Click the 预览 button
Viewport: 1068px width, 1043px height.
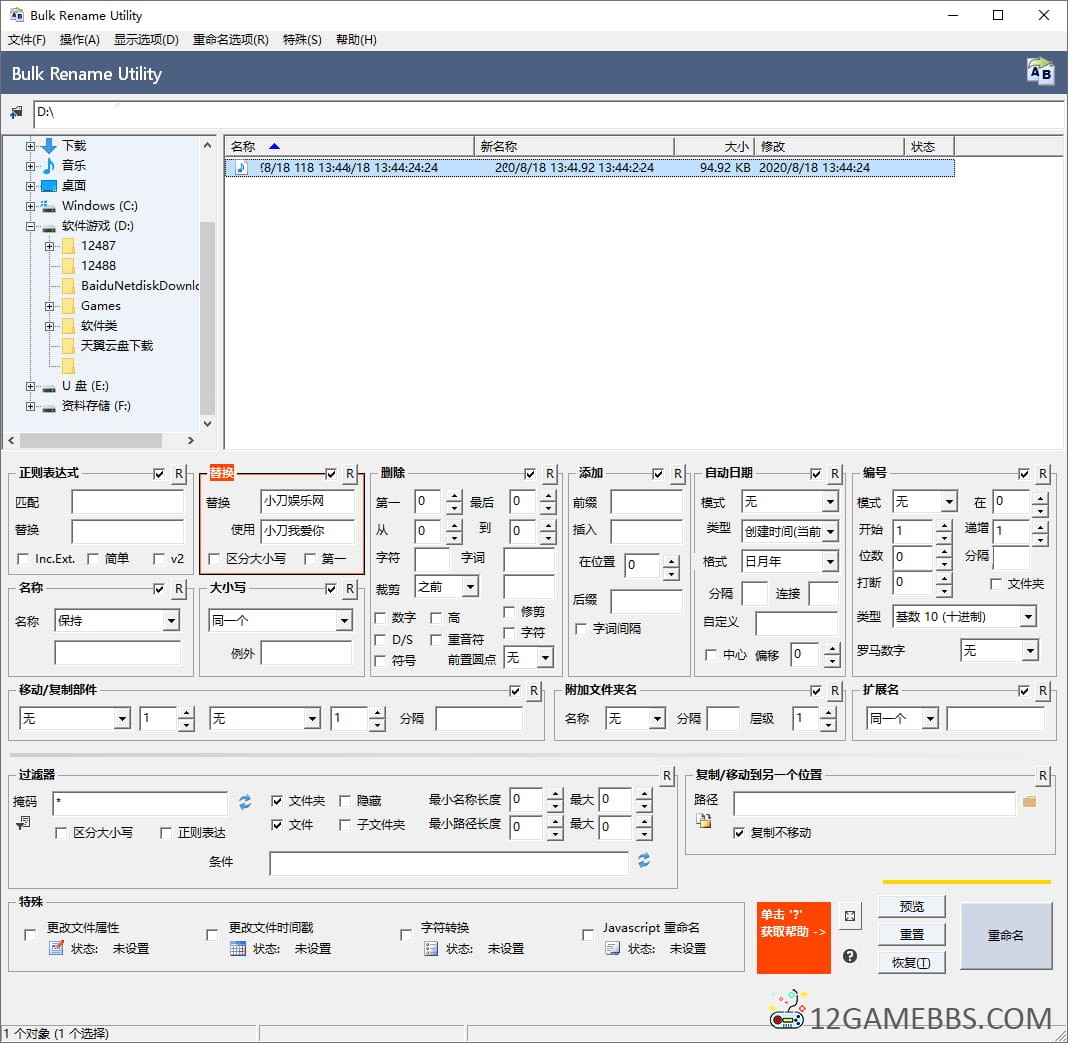pyautogui.click(x=911, y=907)
